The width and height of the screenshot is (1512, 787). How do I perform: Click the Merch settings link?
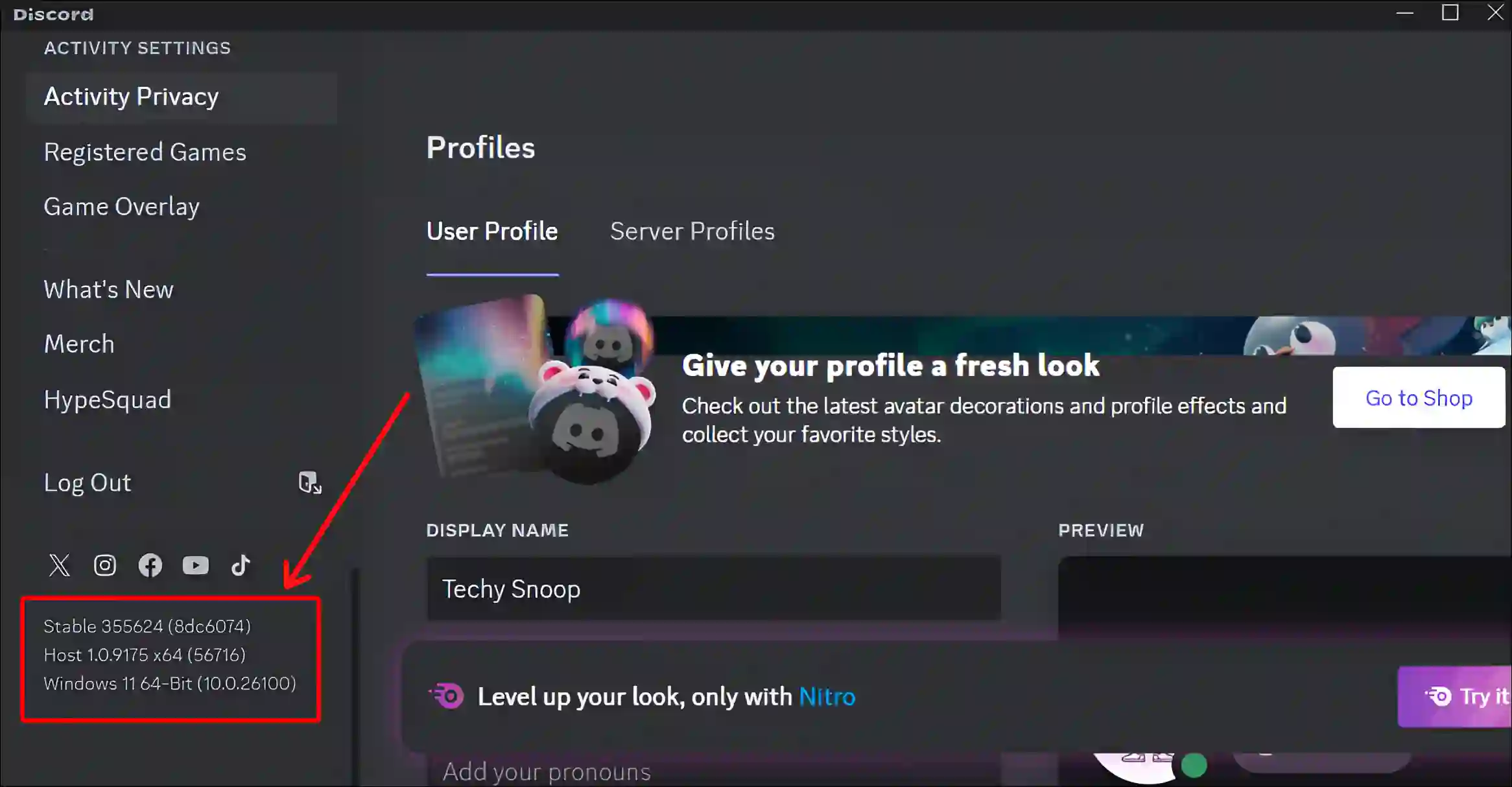click(78, 343)
